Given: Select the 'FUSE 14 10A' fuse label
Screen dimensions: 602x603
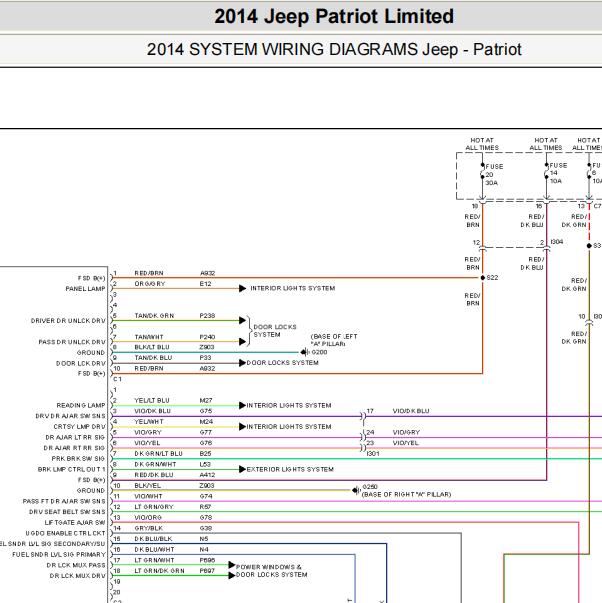Looking at the screenshot, I should click(x=558, y=173).
